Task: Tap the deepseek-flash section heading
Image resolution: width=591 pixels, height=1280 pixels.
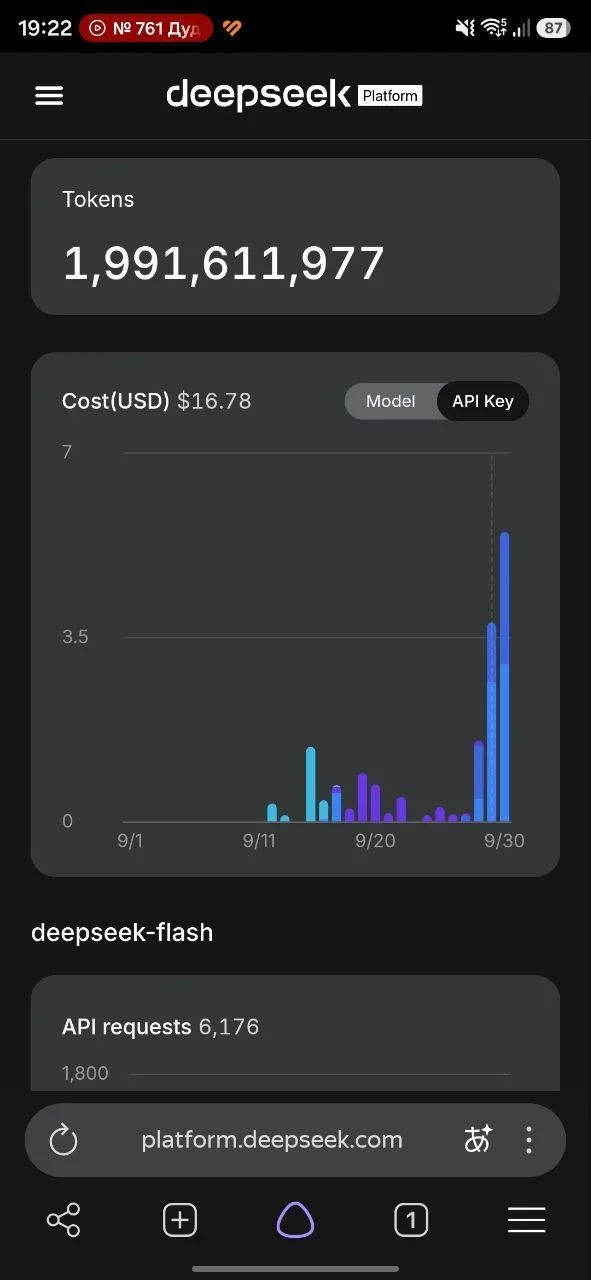Action: (122, 933)
